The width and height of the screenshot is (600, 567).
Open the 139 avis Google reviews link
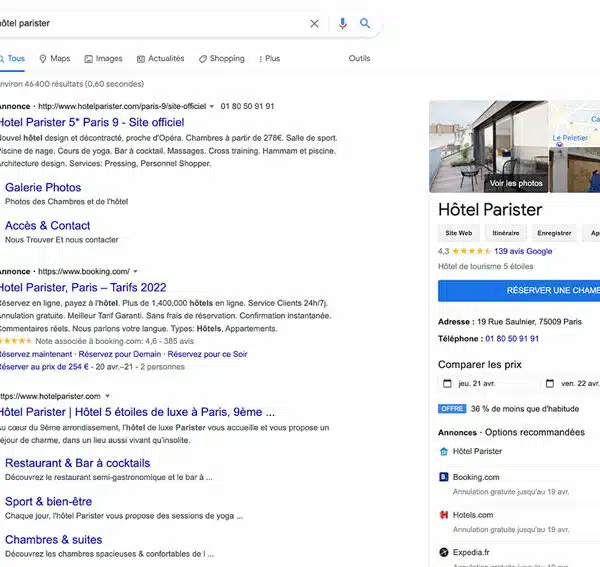(523, 251)
